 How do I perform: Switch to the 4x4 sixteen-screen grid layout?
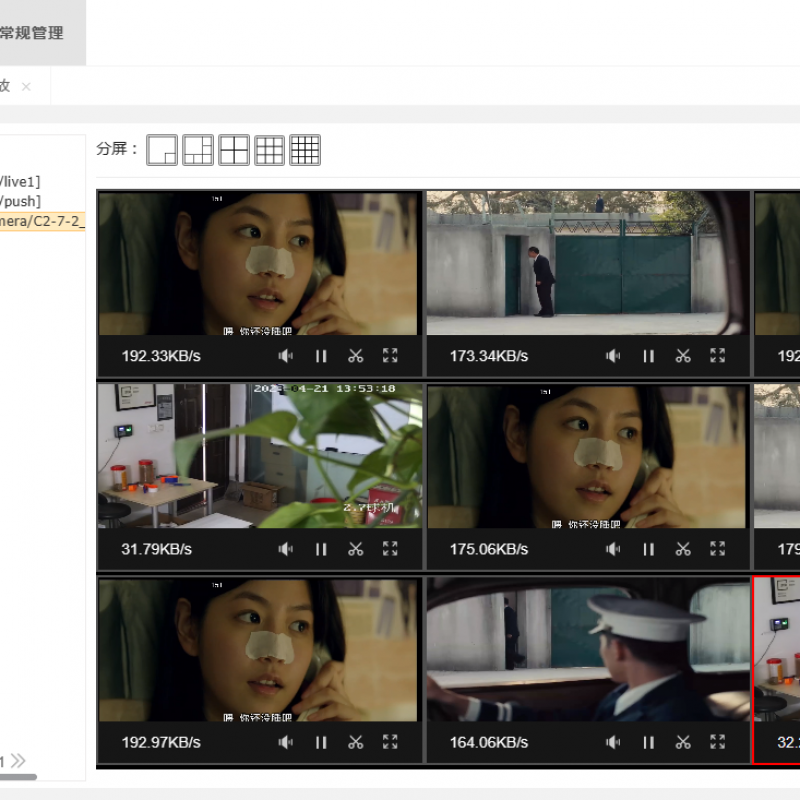point(305,150)
